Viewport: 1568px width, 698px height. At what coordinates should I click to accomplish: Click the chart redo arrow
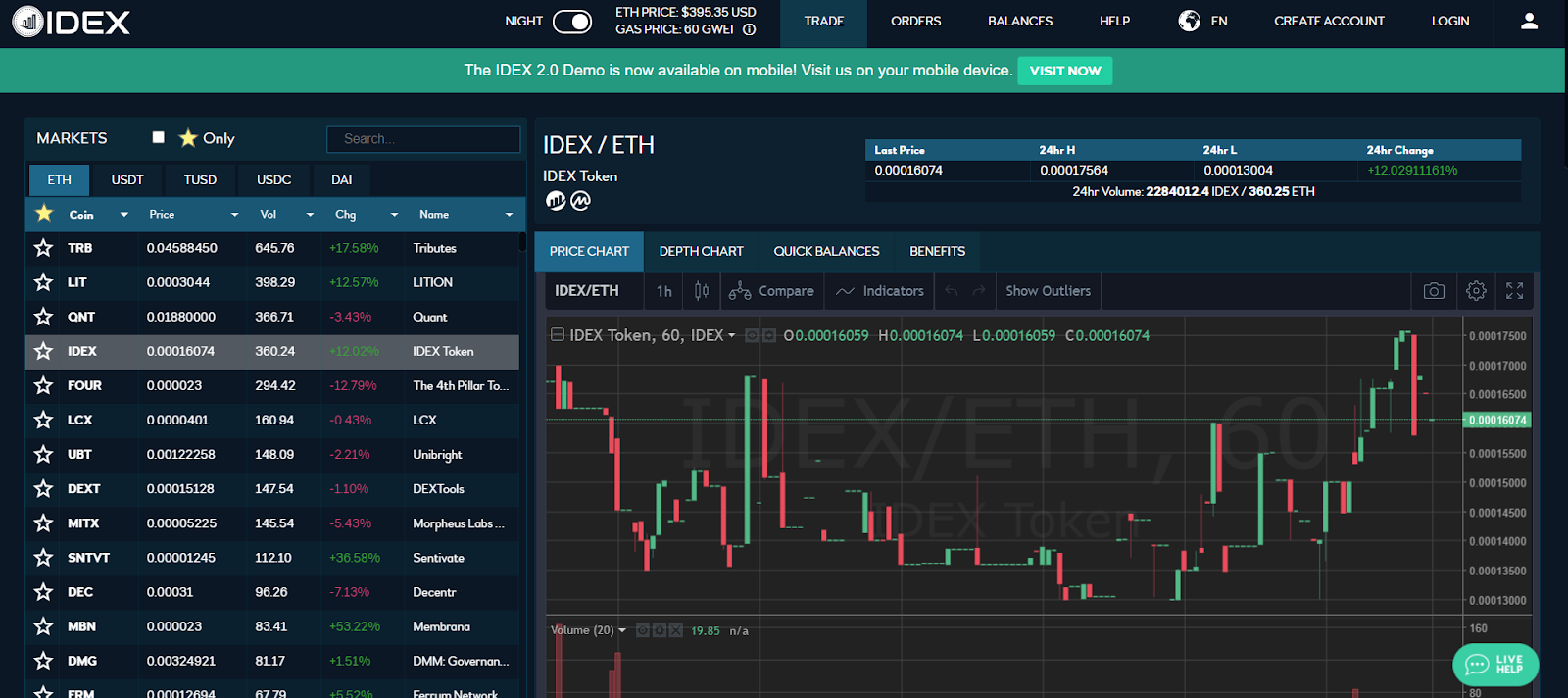[978, 291]
